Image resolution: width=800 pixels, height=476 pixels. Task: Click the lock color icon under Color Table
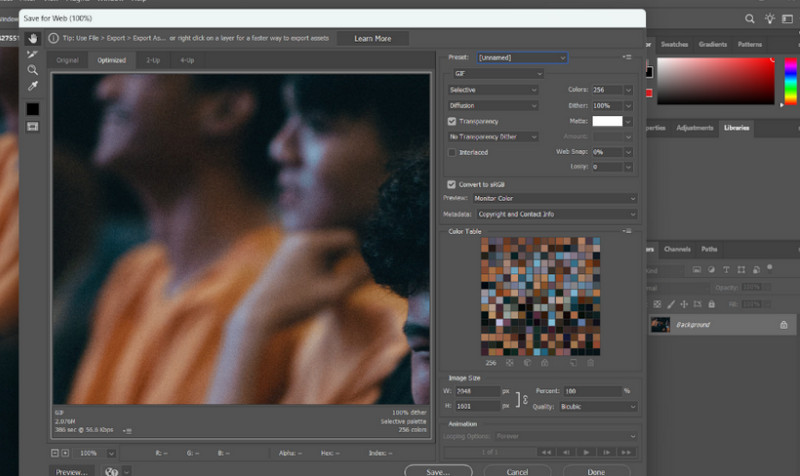[544, 363]
